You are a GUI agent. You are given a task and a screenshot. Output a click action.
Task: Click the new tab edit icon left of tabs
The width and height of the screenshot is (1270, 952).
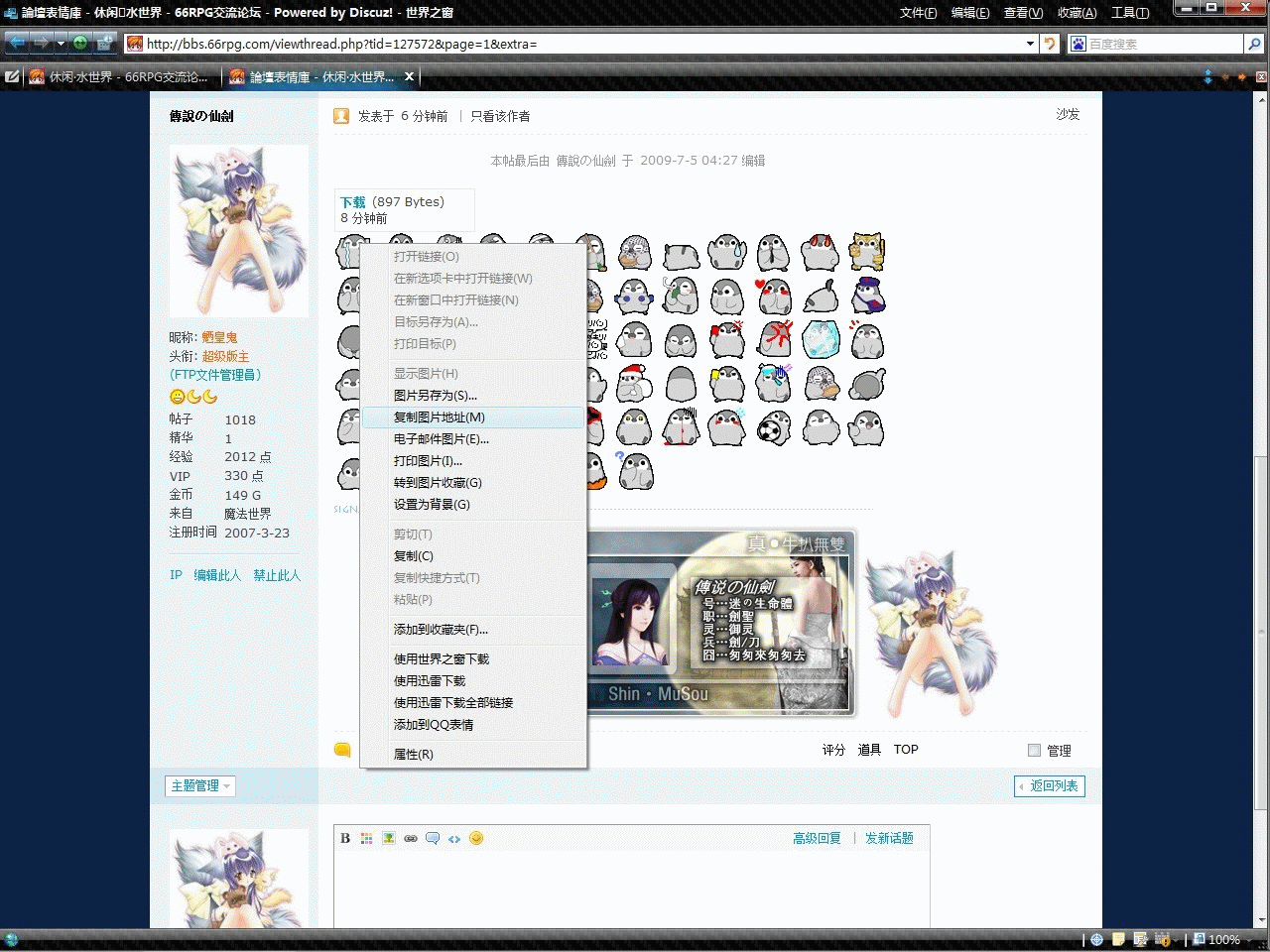pos(12,76)
